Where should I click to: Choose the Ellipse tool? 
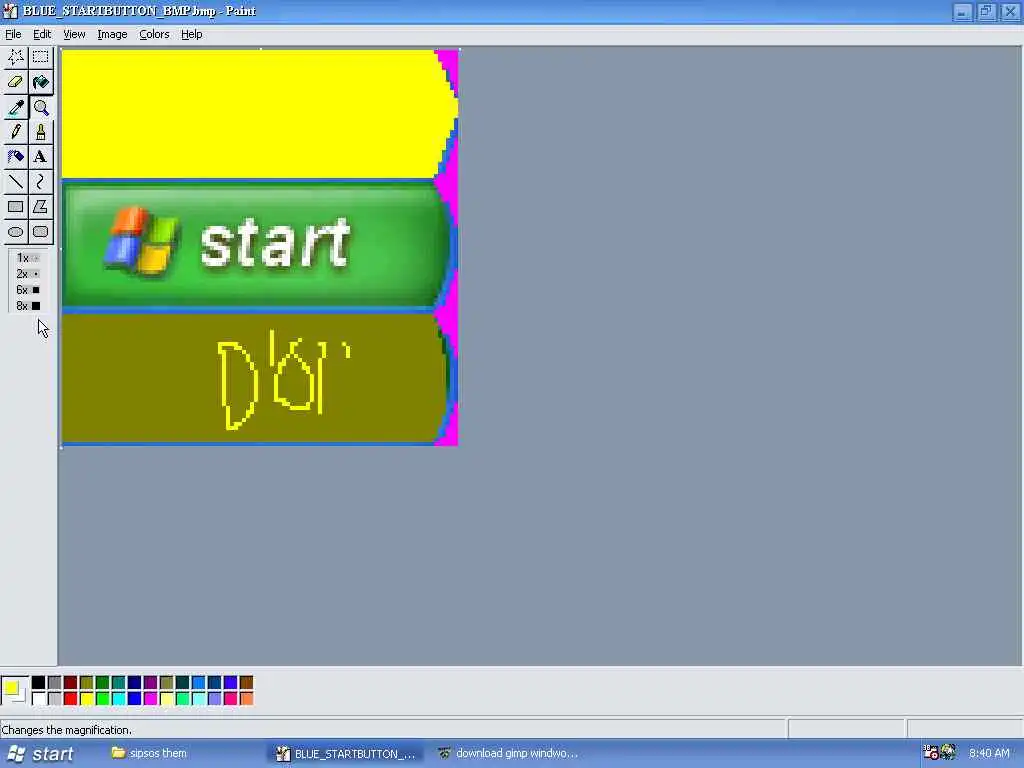[x=16, y=232]
